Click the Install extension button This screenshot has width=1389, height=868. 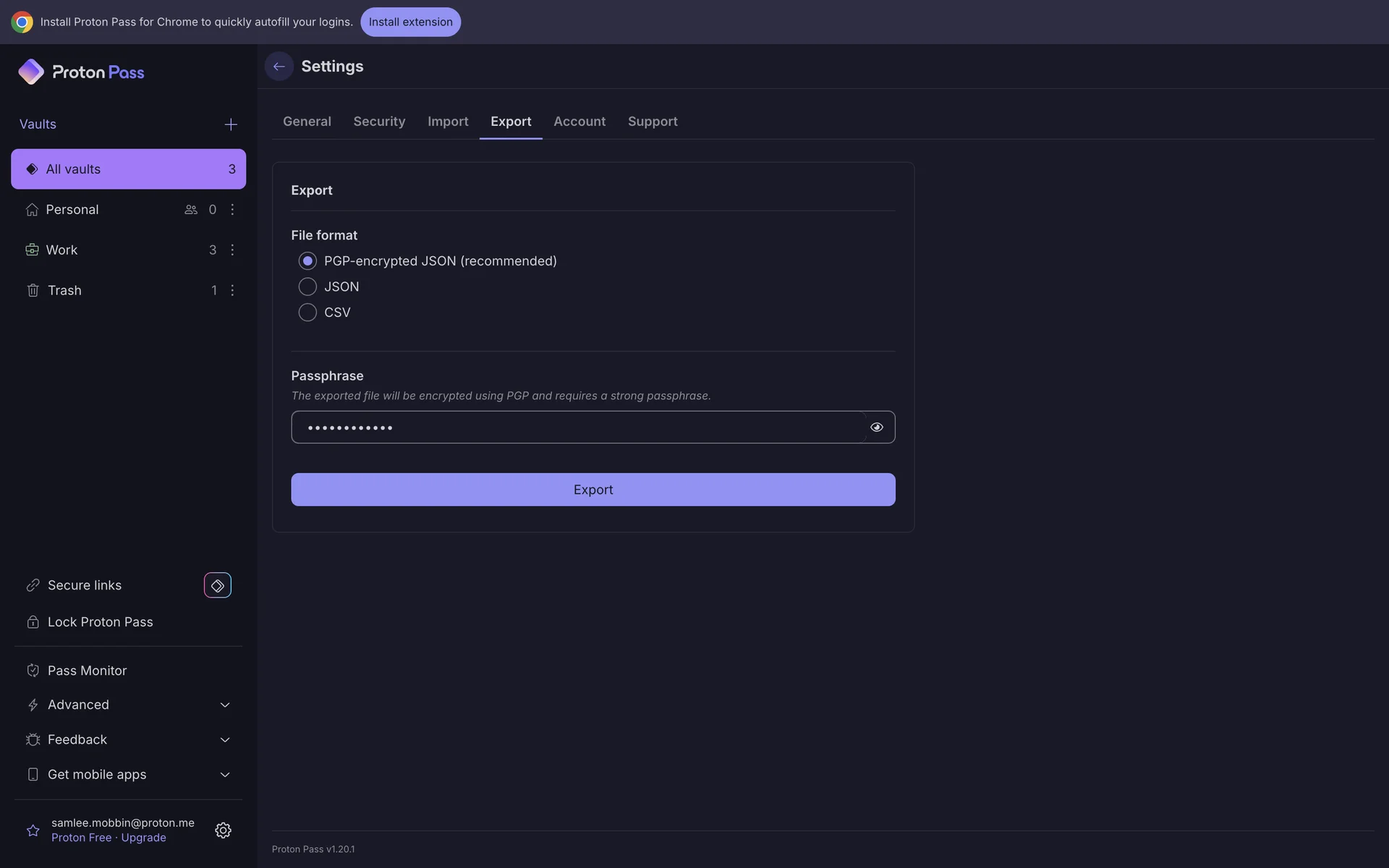410,22
